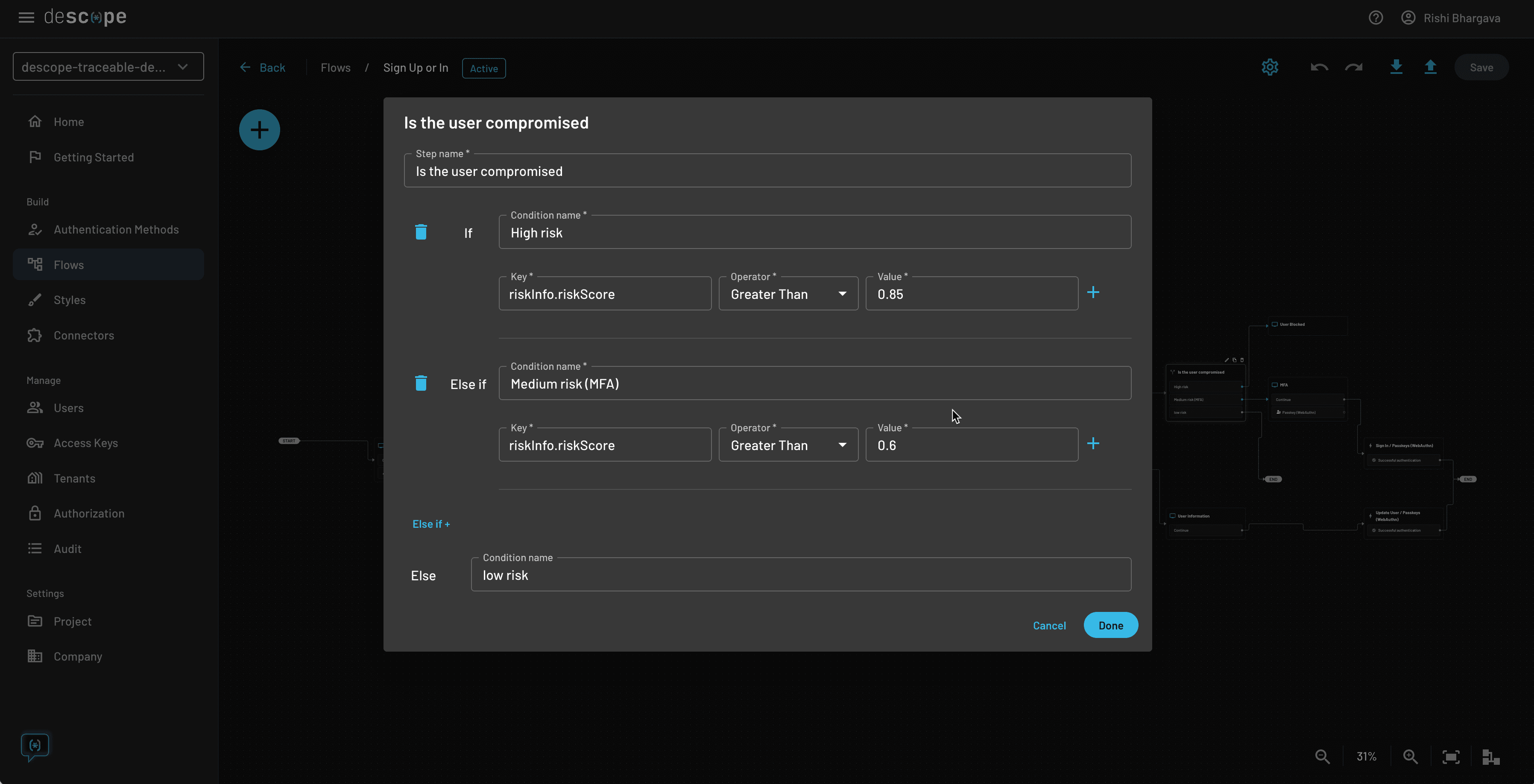The height and width of the screenshot is (784, 1534).
Task: Fit the flow canvas to screen
Action: tap(1451, 757)
